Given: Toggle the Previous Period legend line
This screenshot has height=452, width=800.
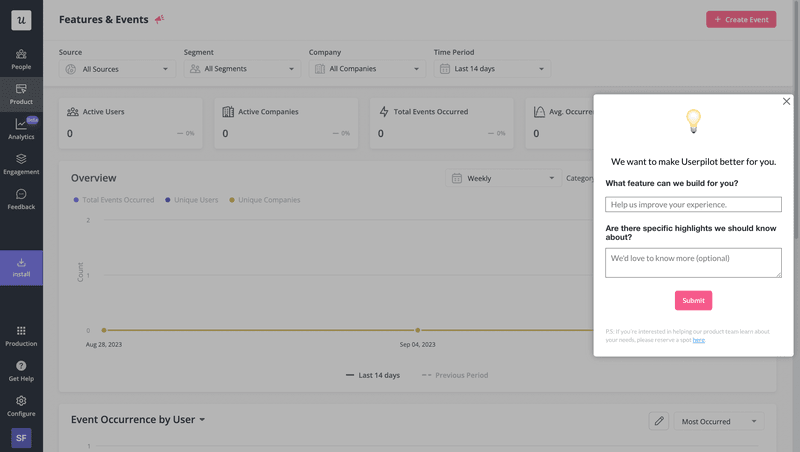Looking at the screenshot, I should (x=455, y=375).
